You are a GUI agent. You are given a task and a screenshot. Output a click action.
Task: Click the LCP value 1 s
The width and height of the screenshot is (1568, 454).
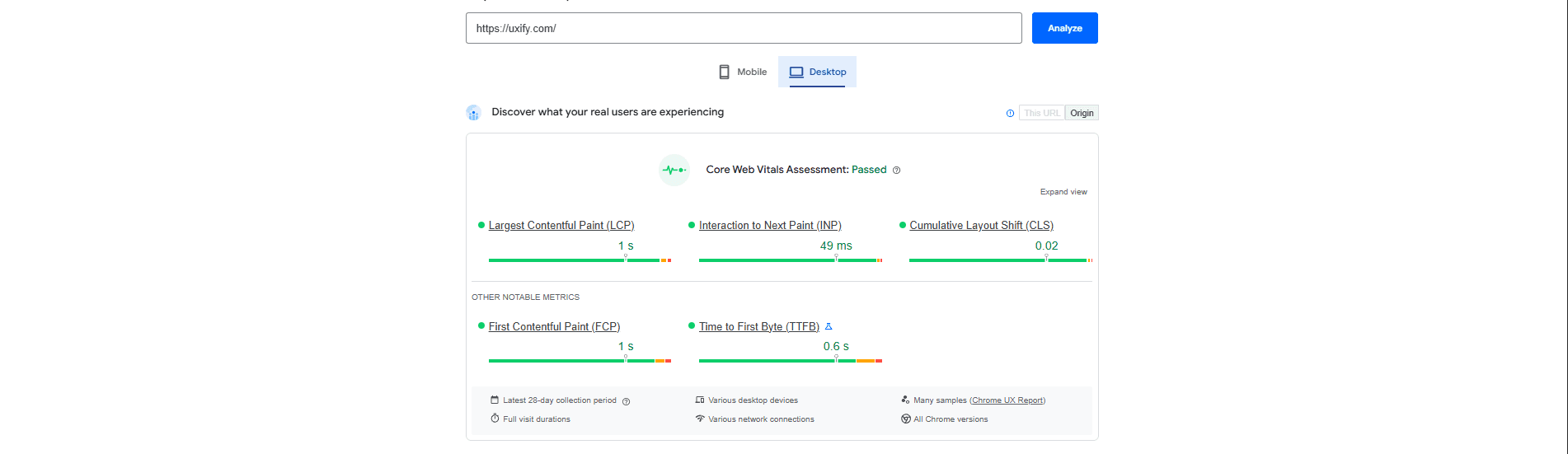(626, 246)
